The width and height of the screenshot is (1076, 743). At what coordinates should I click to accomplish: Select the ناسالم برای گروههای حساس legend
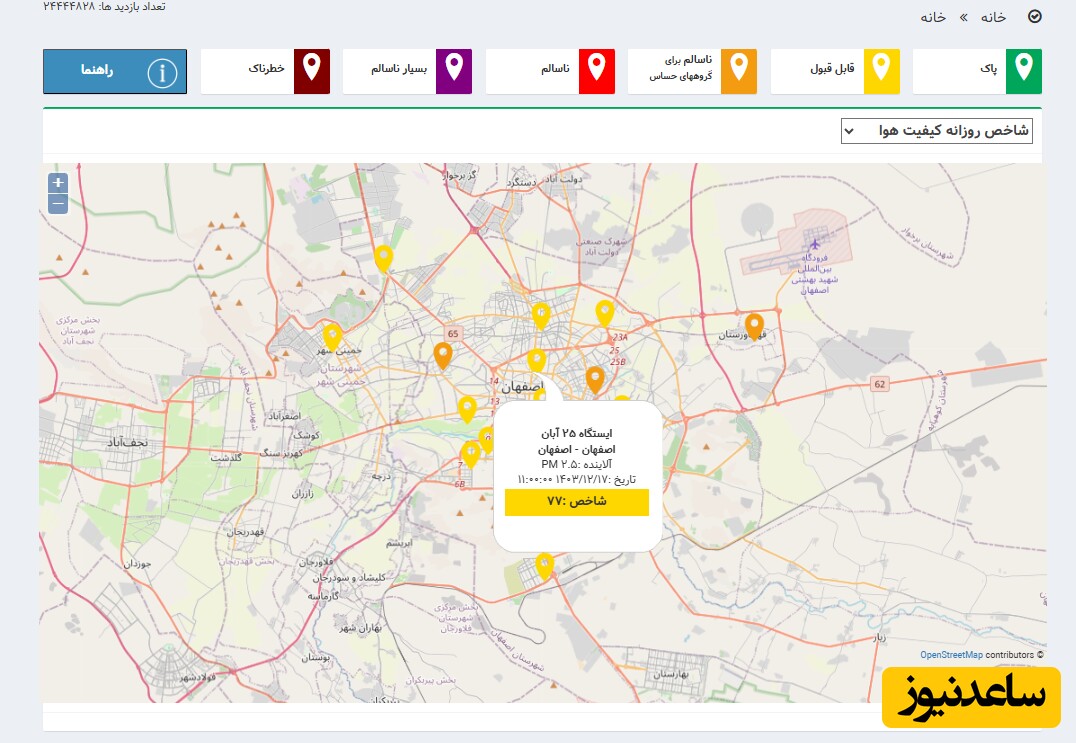point(692,71)
